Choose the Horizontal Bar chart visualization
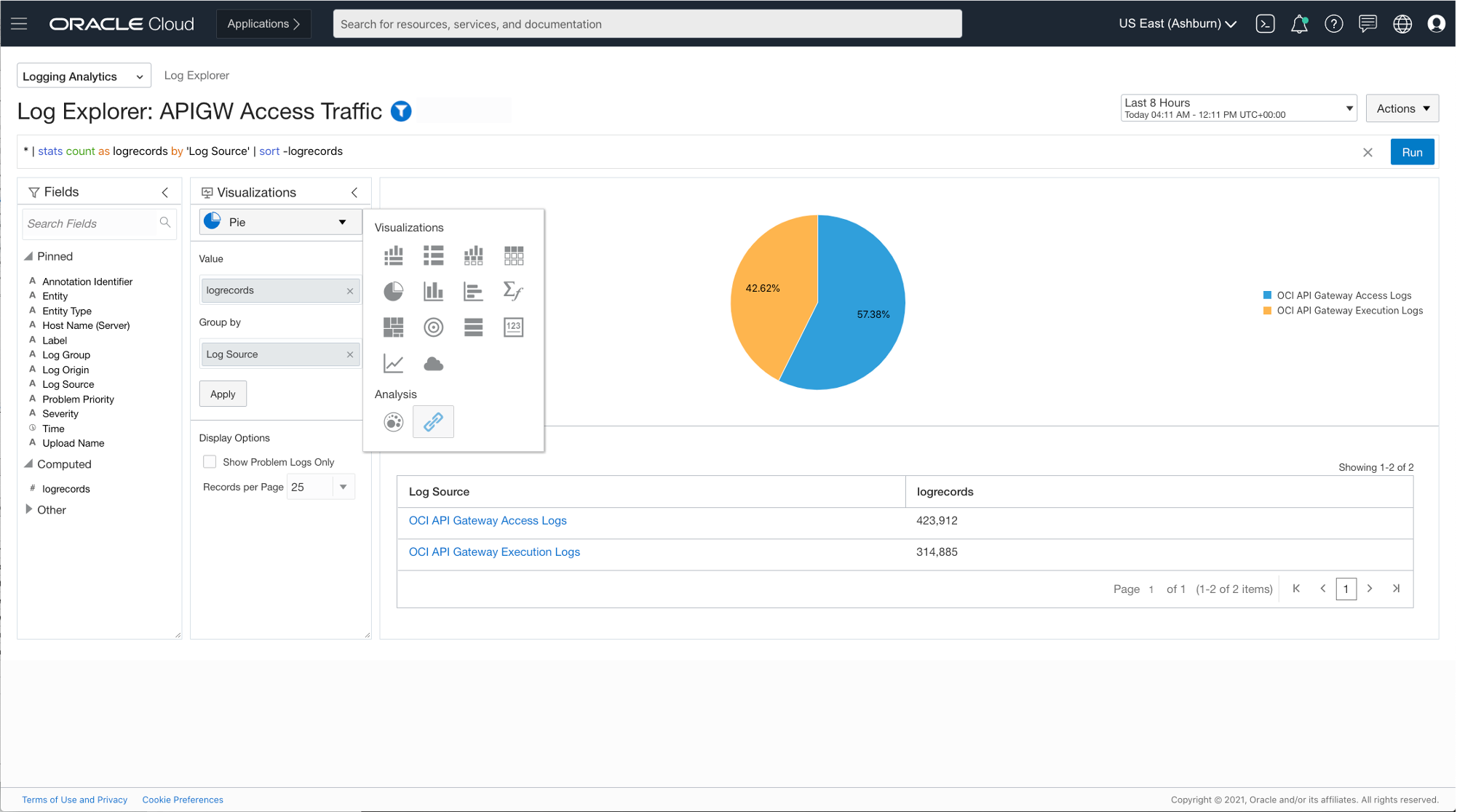Image resolution: width=1457 pixels, height=812 pixels. pyautogui.click(x=473, y=291)
